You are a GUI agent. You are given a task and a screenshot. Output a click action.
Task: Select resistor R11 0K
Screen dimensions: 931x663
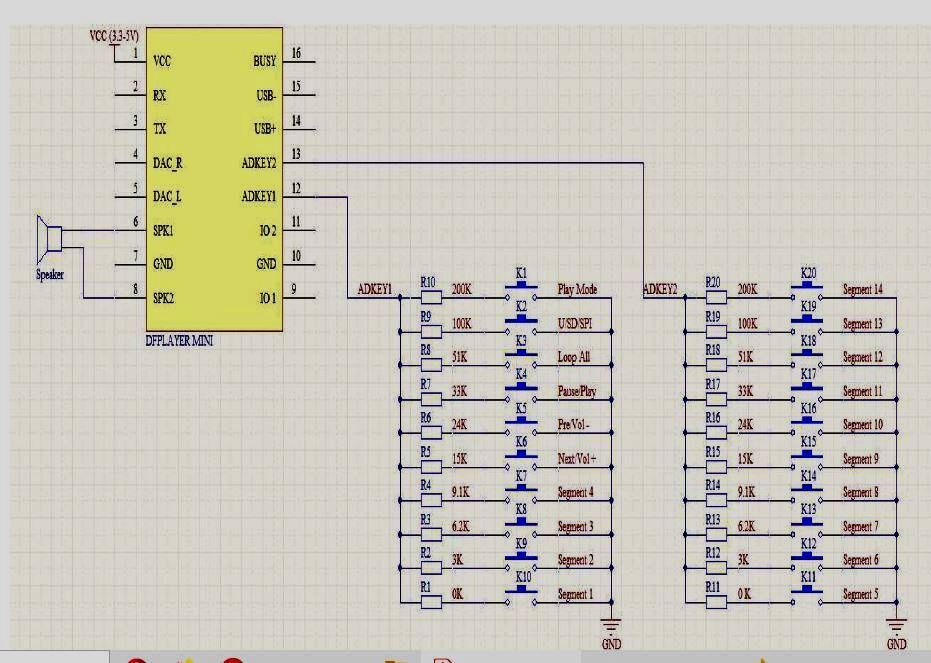click(716, 602)
